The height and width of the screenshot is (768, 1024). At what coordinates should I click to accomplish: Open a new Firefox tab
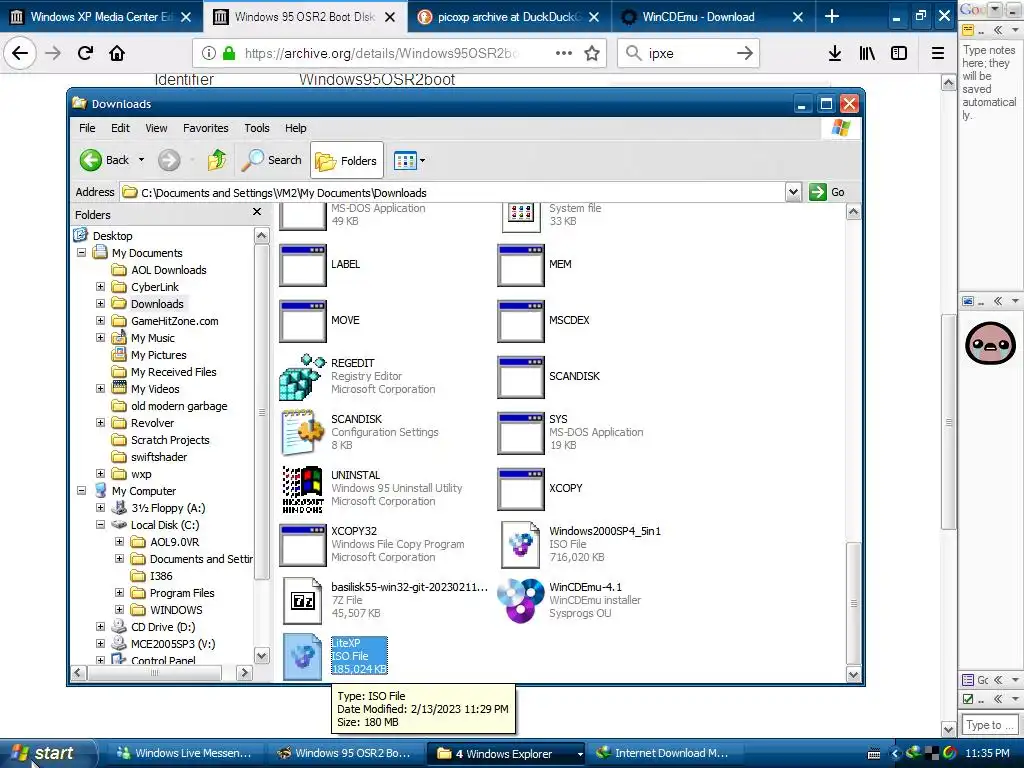(x=831, y=16)
